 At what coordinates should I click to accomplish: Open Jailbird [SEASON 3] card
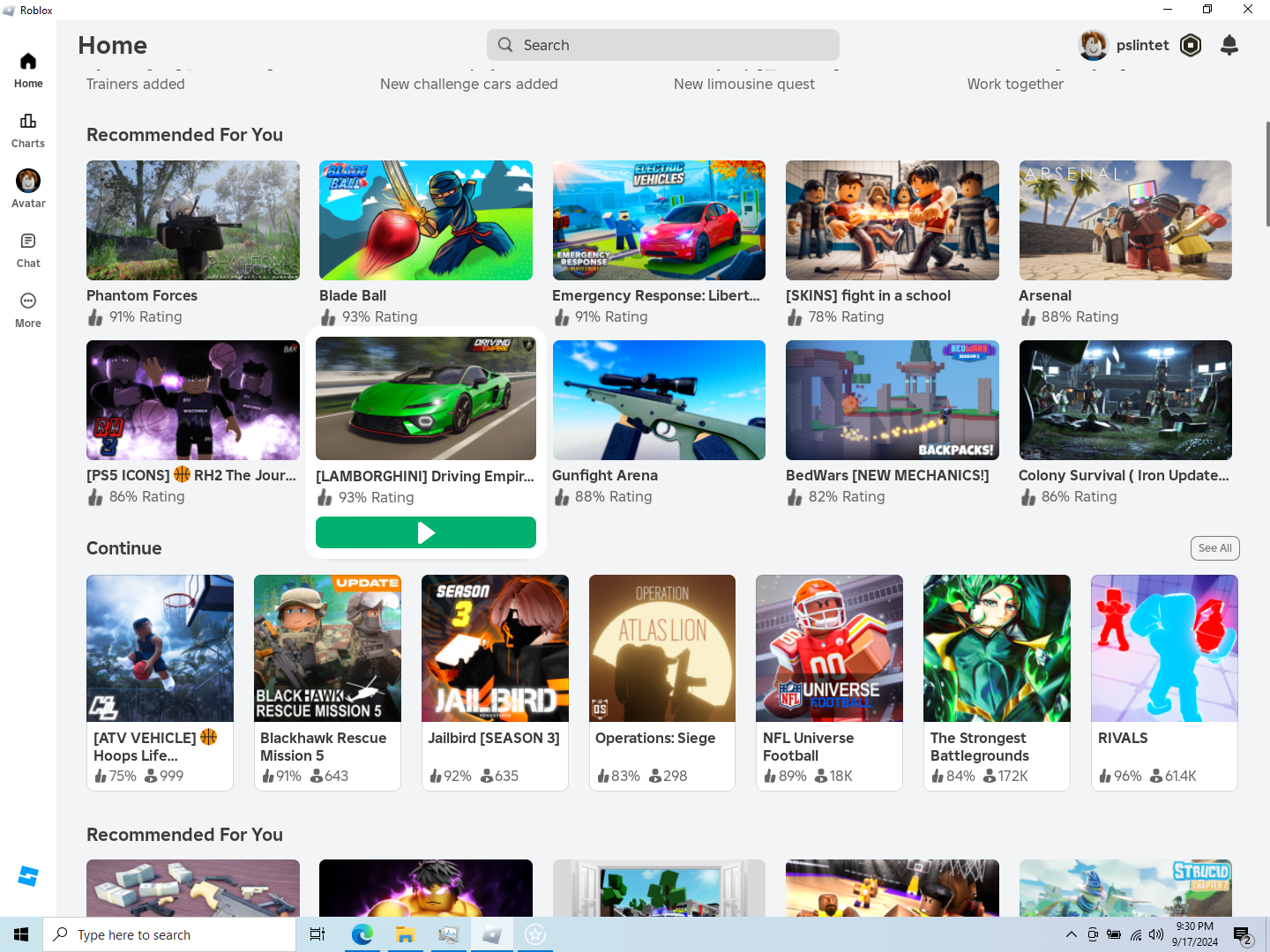pyautogui.click(x=495, y=683)
